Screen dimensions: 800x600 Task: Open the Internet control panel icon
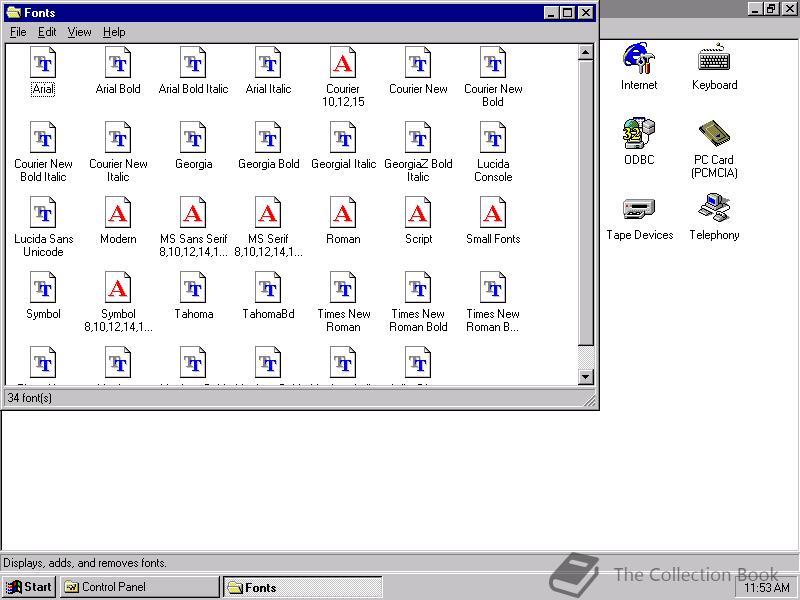coord(639,58)
